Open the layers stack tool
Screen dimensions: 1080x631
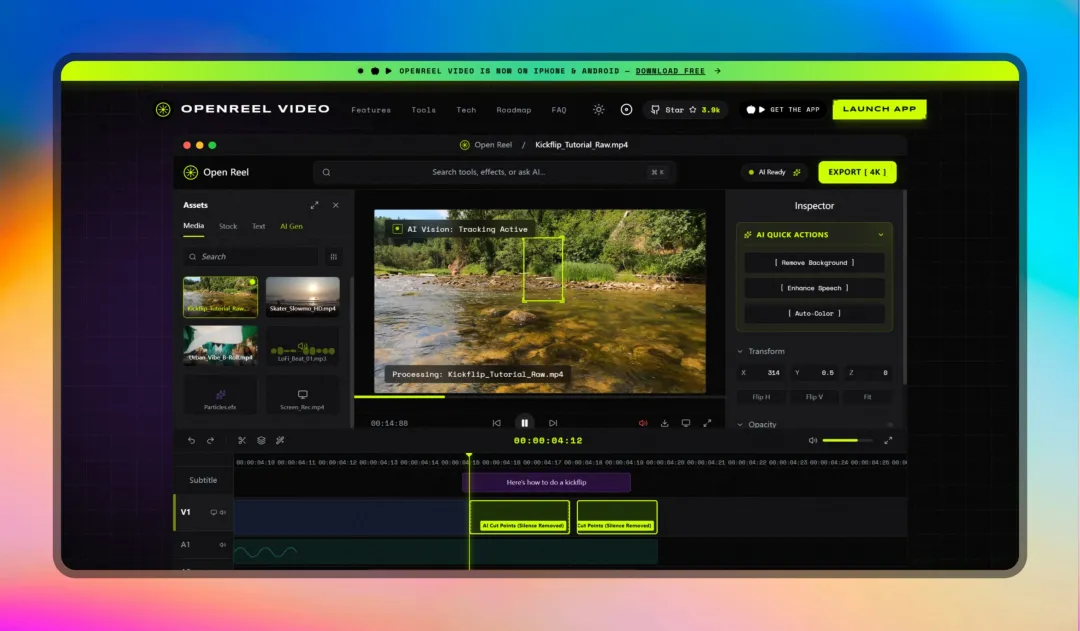261,440
